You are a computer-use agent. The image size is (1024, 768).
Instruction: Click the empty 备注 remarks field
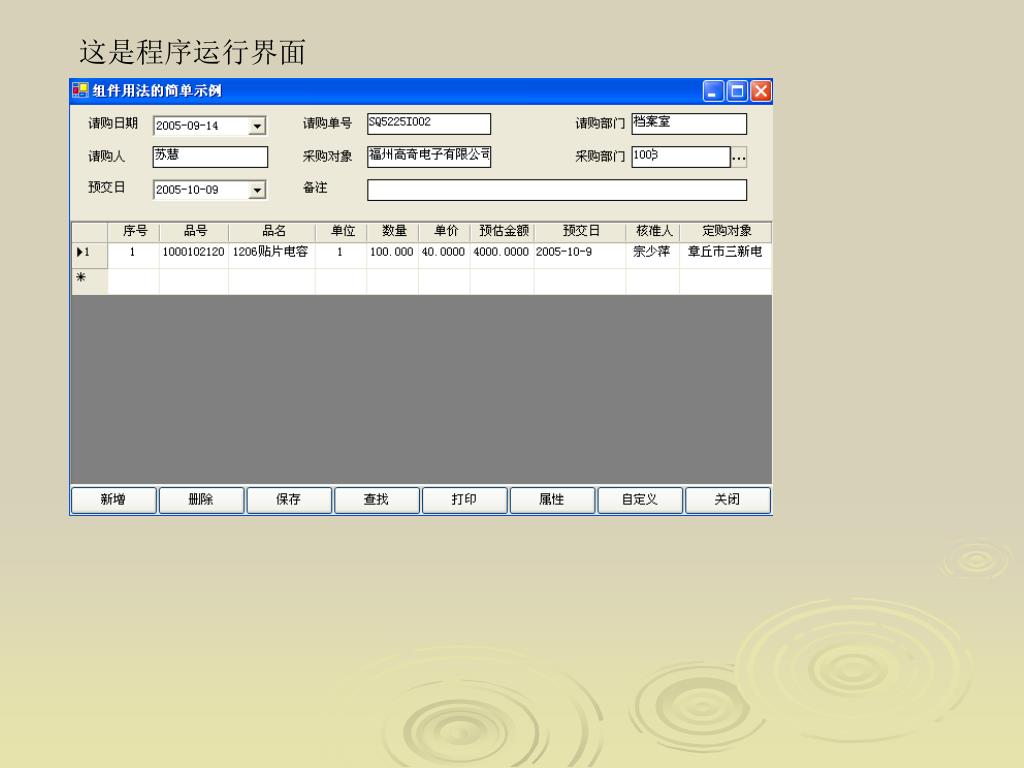coord(557,190)
